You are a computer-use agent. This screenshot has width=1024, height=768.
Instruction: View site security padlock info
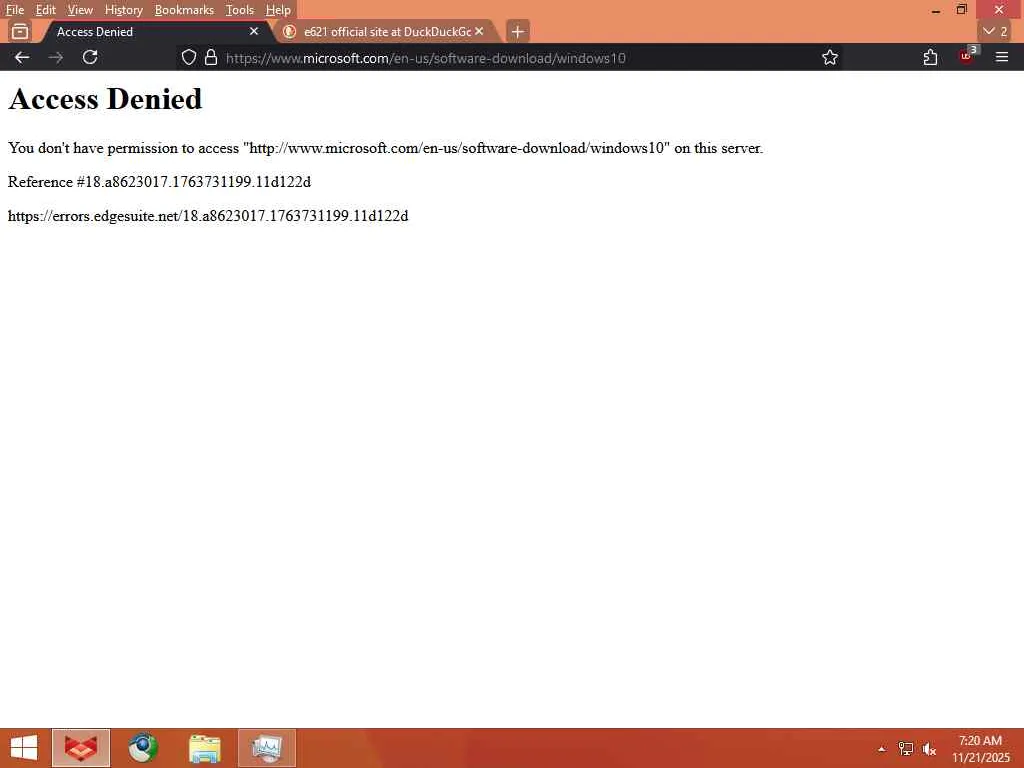point(211,57)
